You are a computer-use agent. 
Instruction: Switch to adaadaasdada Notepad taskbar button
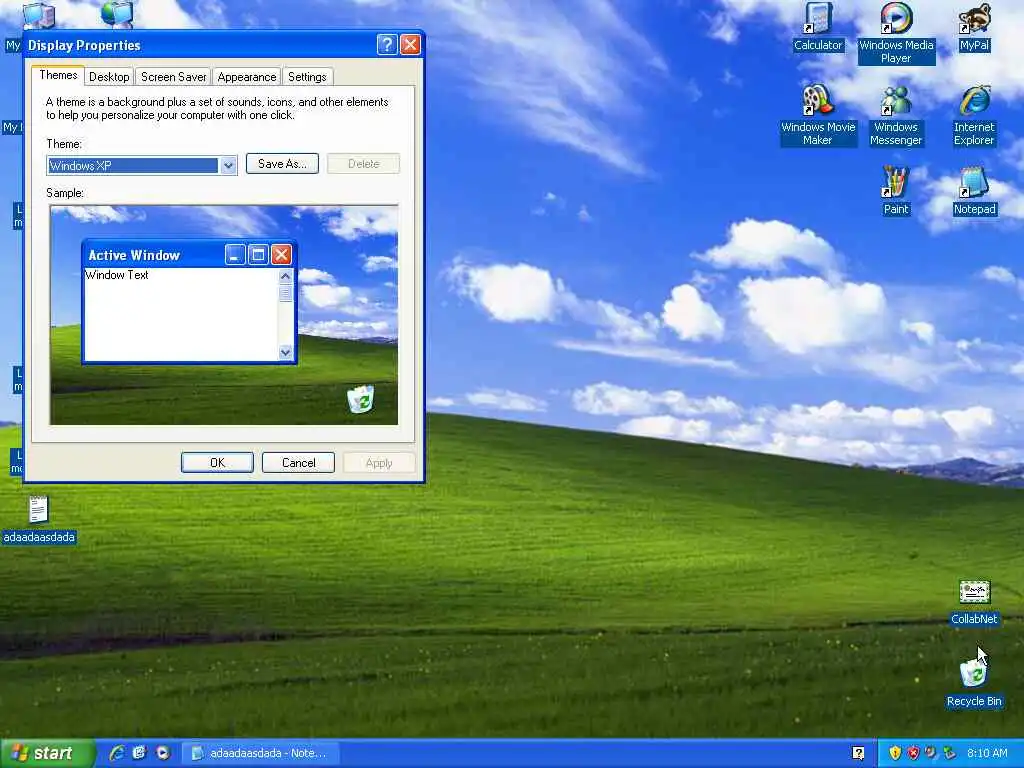[259, 753]
